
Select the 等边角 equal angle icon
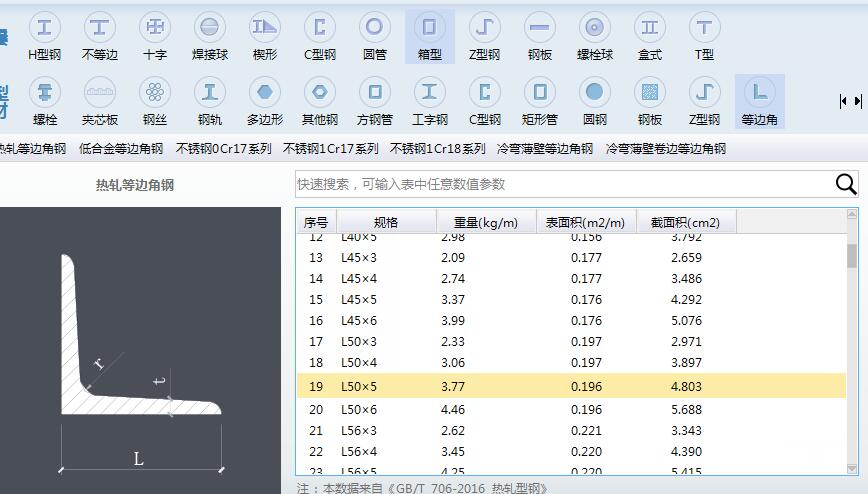[x=760, y=102]
